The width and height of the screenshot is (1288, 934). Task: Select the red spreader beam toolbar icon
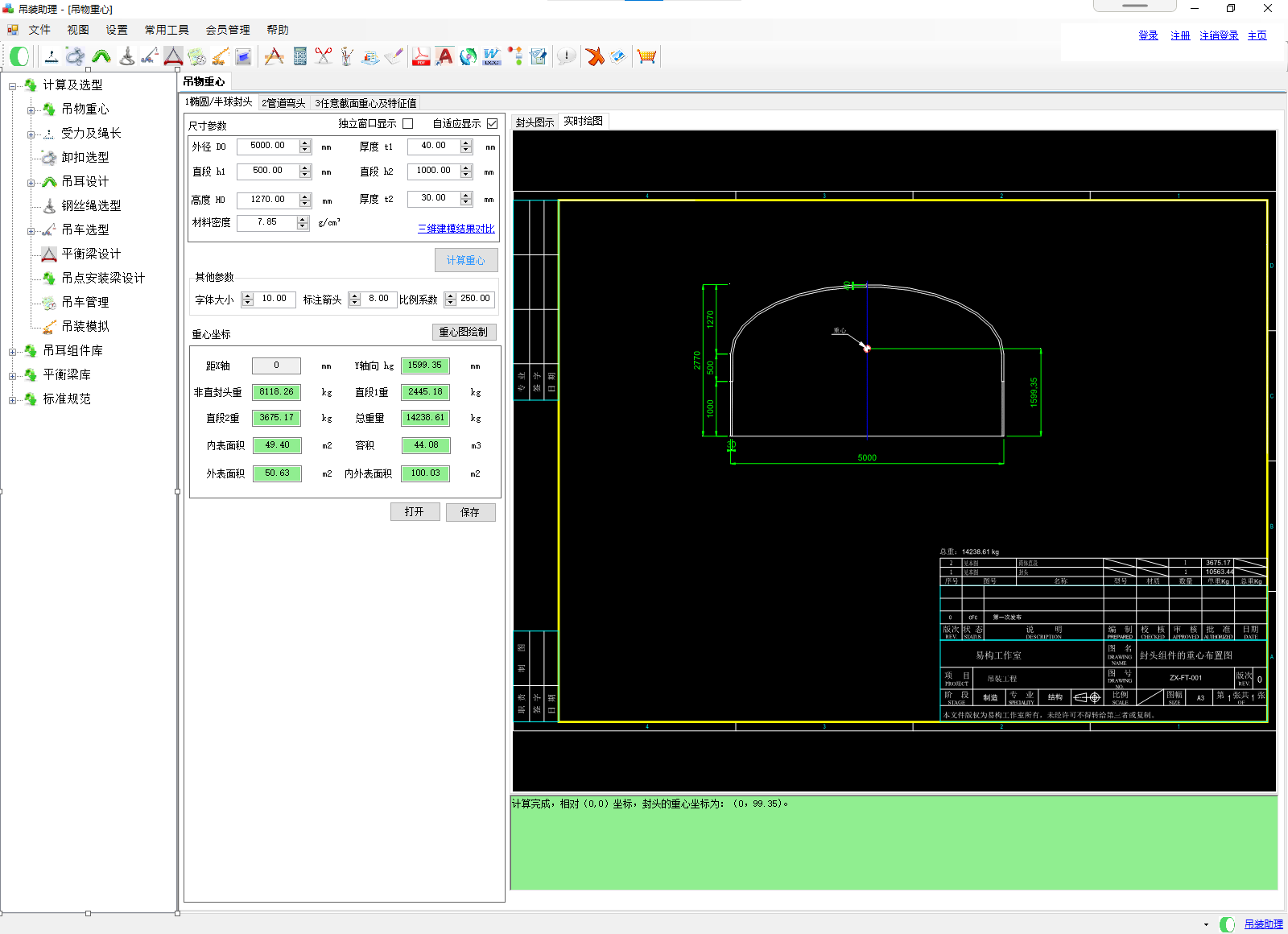pyautogui.click(x=173, y=56)
